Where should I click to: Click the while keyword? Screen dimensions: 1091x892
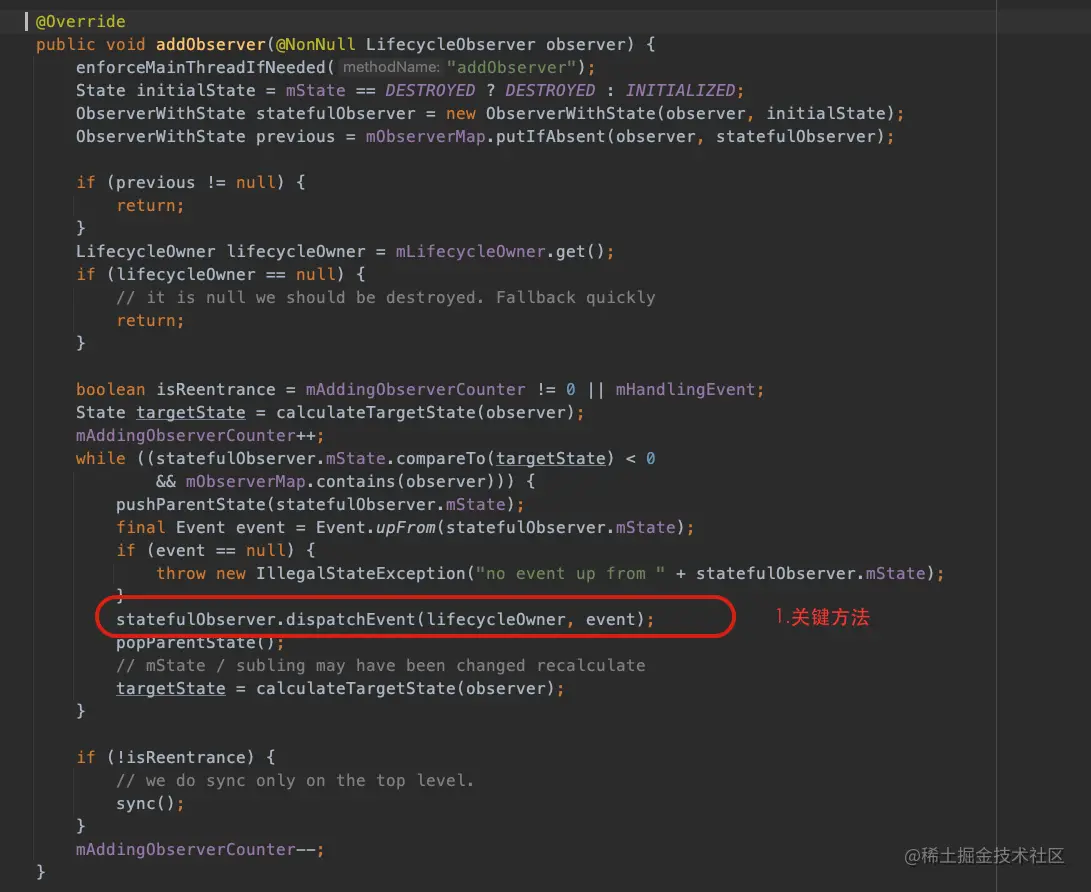click(x=101, y=459)
